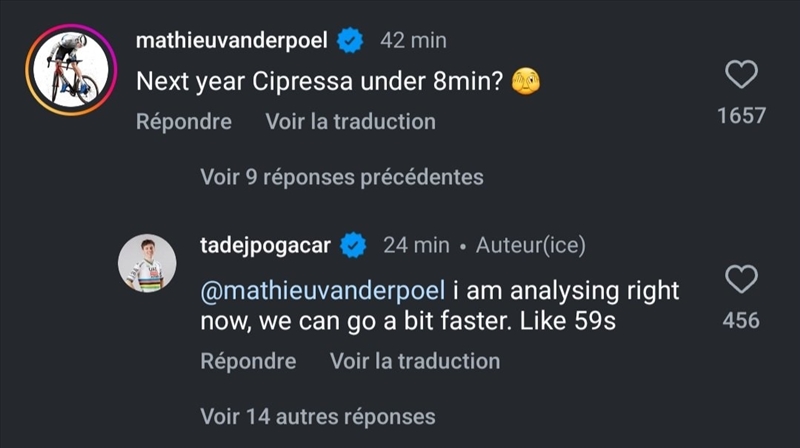Open tadejpogacar's profile picture

point(147,263)
